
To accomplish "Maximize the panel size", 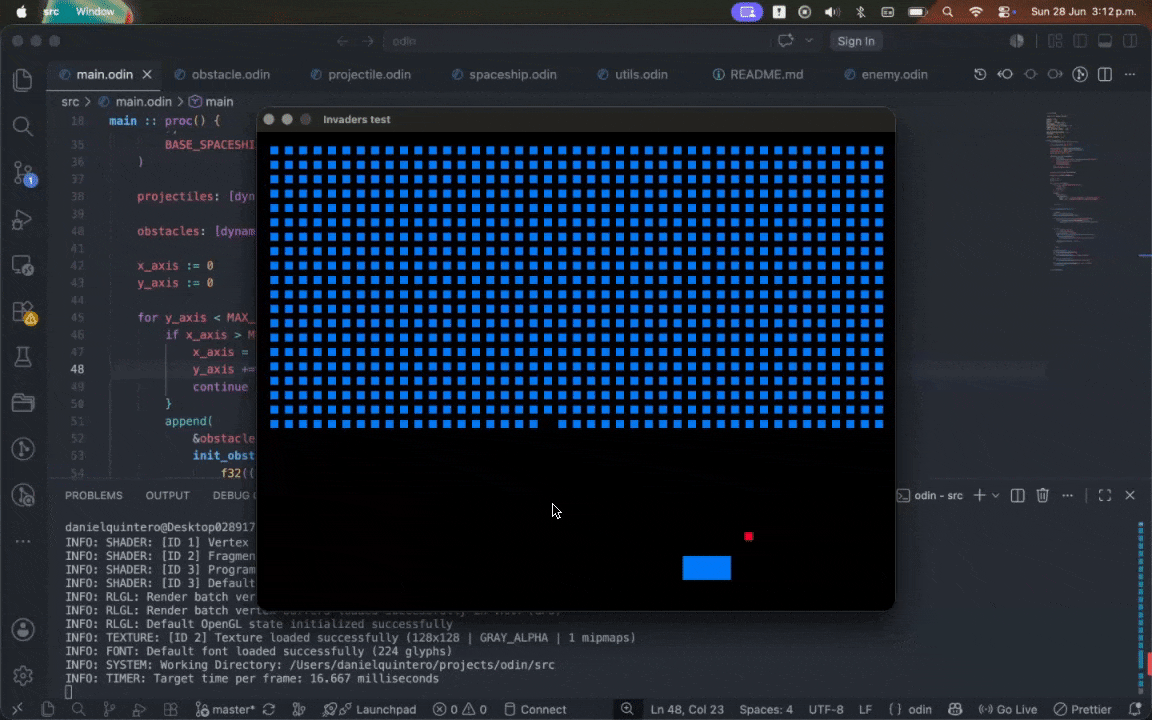I will (1105, 495).
